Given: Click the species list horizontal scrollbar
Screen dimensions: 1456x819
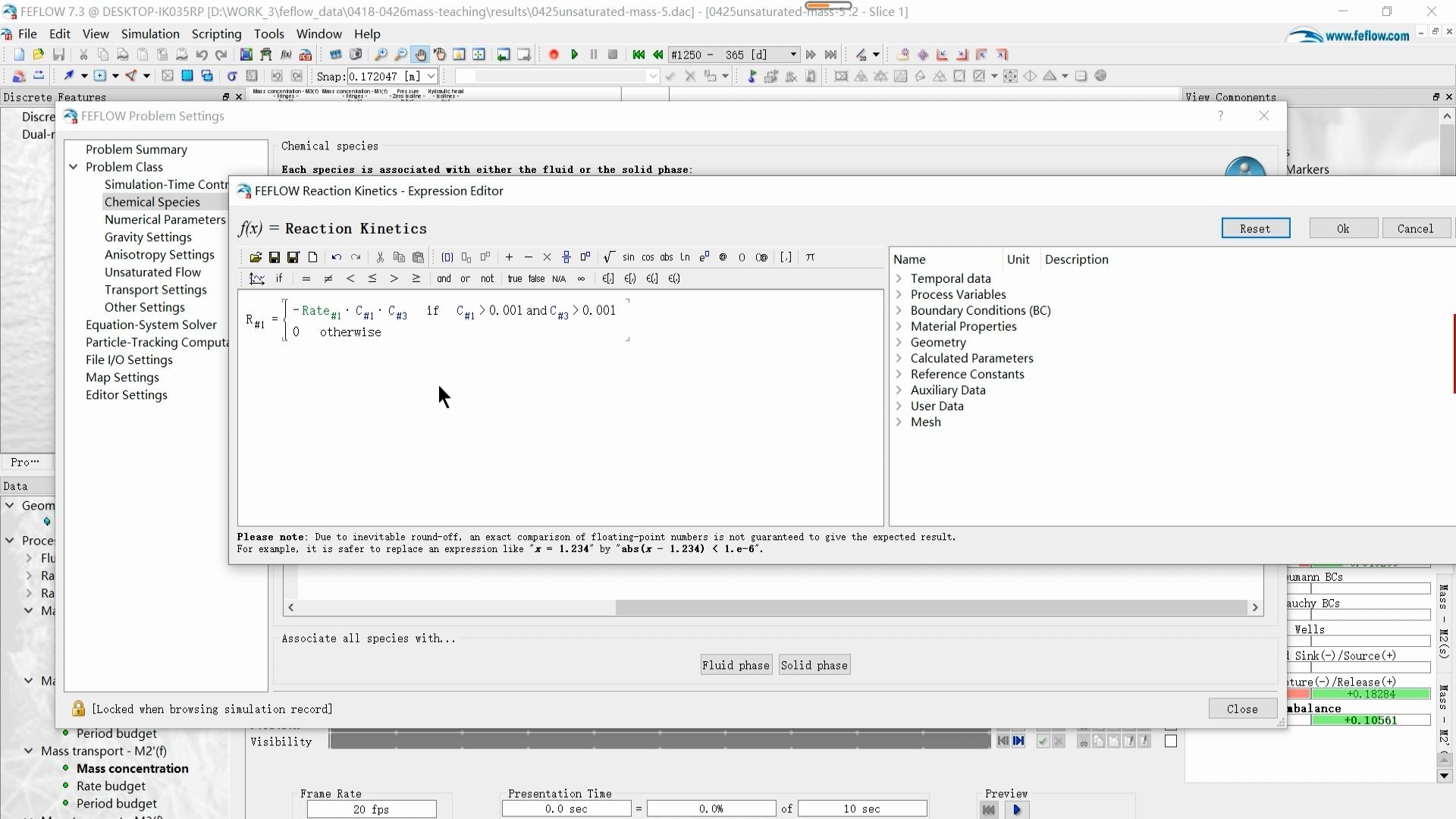Looking at the screenshot, I should (931, 607).
